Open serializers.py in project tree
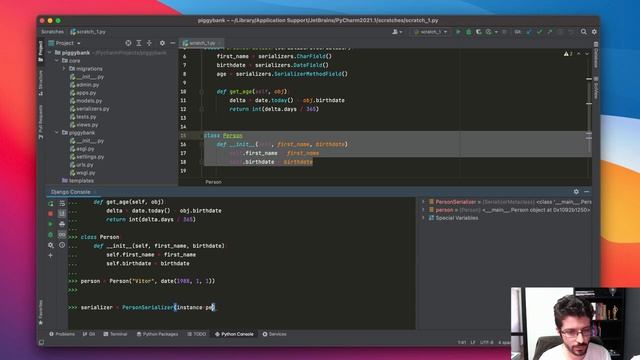 coord(89,109)
